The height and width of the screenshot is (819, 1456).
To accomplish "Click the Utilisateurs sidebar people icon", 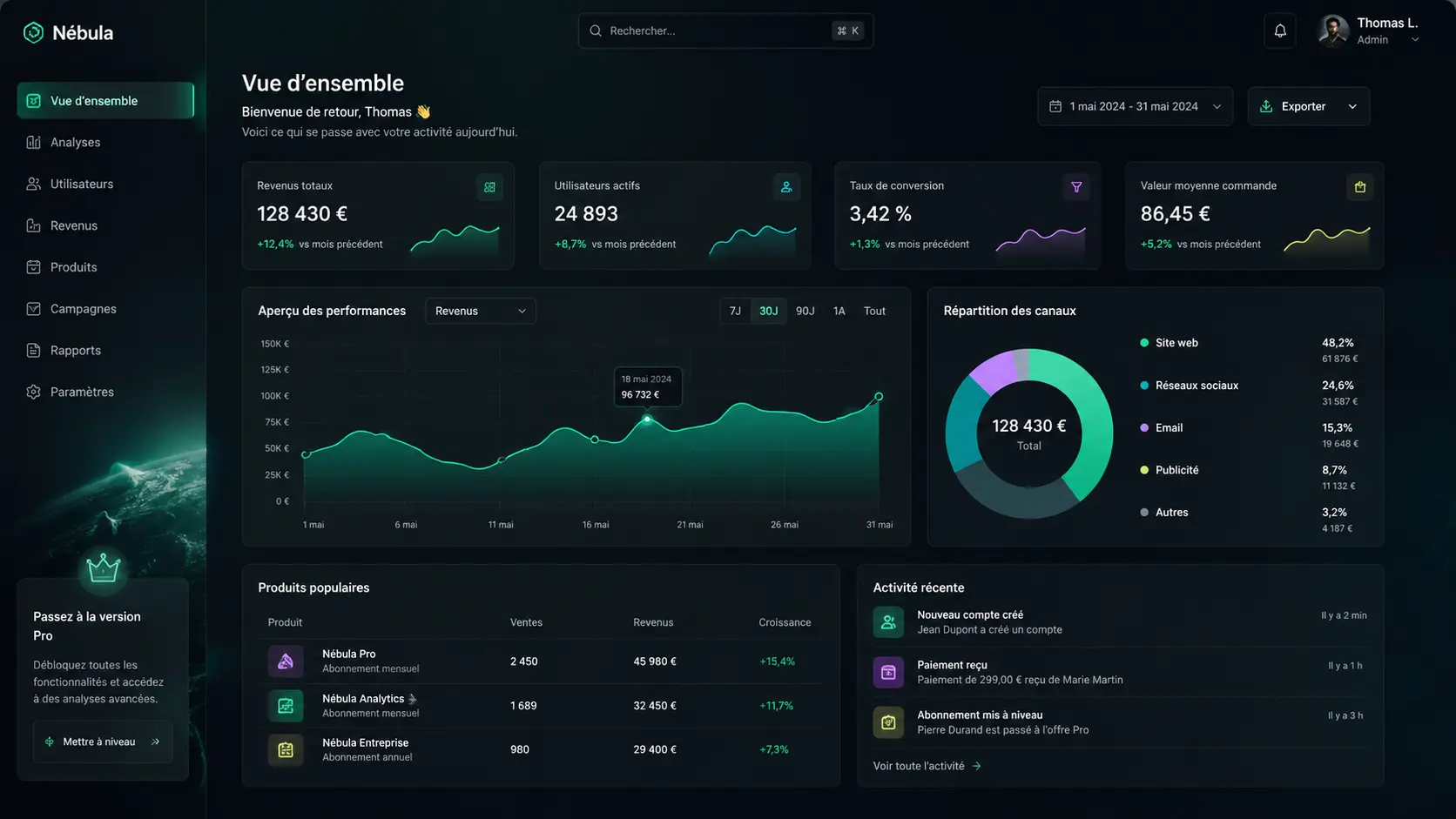I will coord(33,184).
